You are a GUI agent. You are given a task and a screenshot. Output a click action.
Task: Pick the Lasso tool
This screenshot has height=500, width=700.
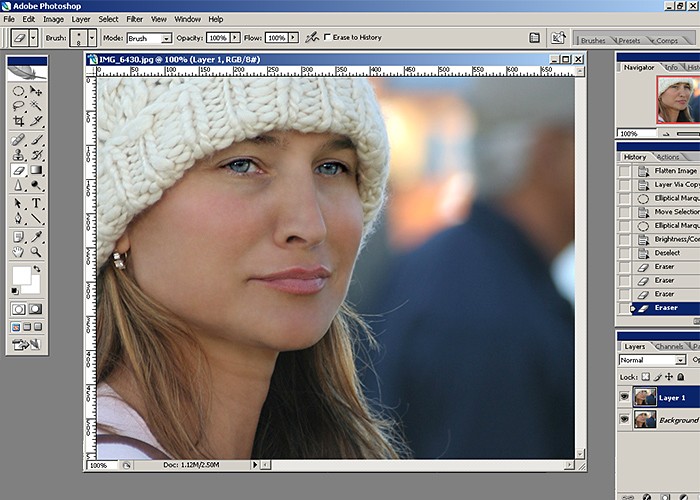(x=18, y=106)
